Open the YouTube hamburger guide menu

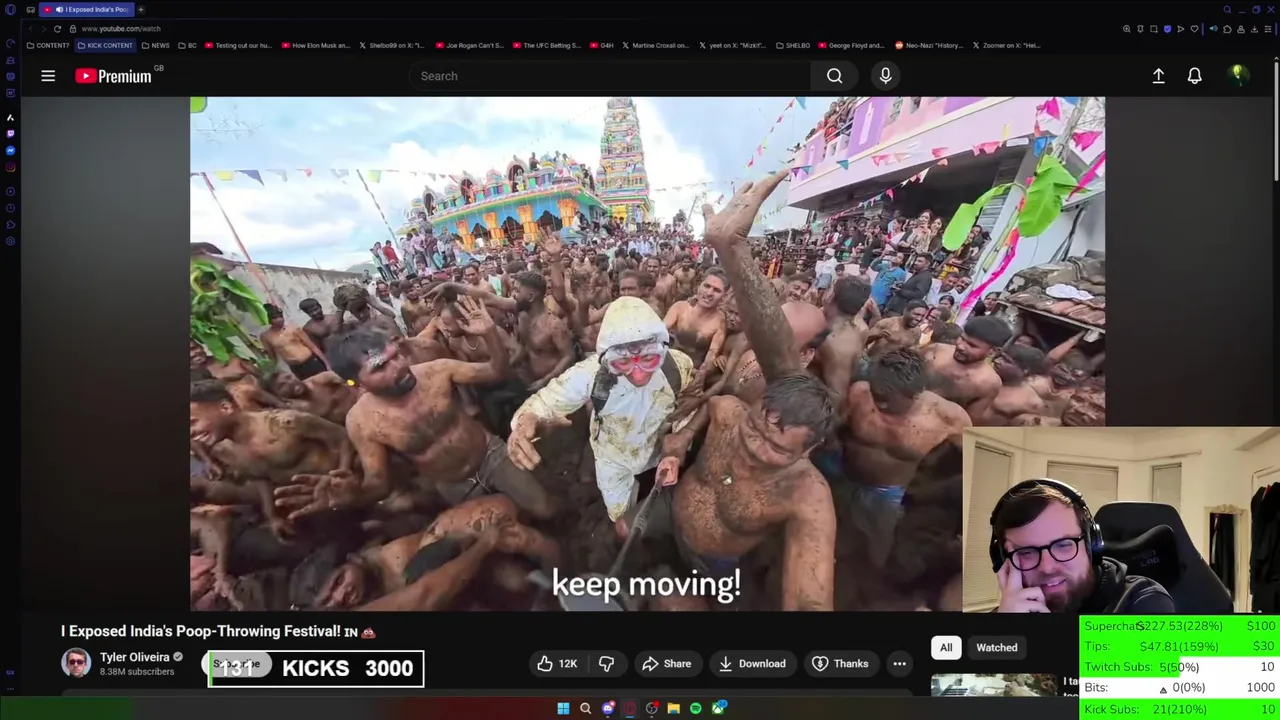48,76
